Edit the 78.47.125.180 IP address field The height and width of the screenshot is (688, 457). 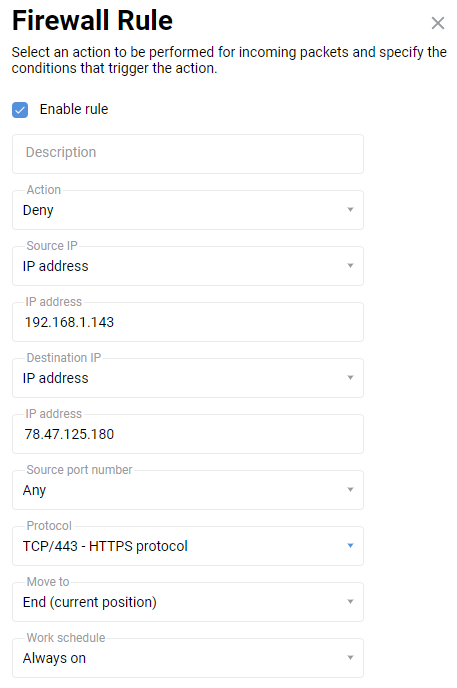point(188,434)
